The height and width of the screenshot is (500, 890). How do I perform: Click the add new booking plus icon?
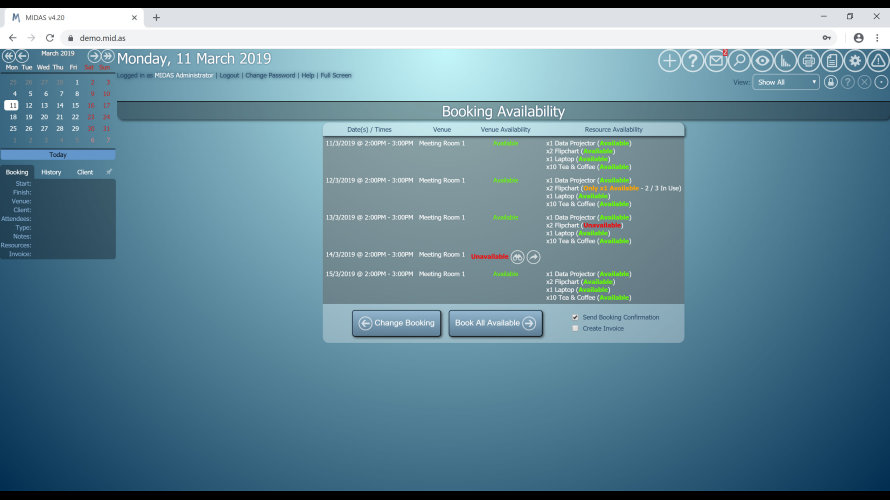tap(669, 61)
